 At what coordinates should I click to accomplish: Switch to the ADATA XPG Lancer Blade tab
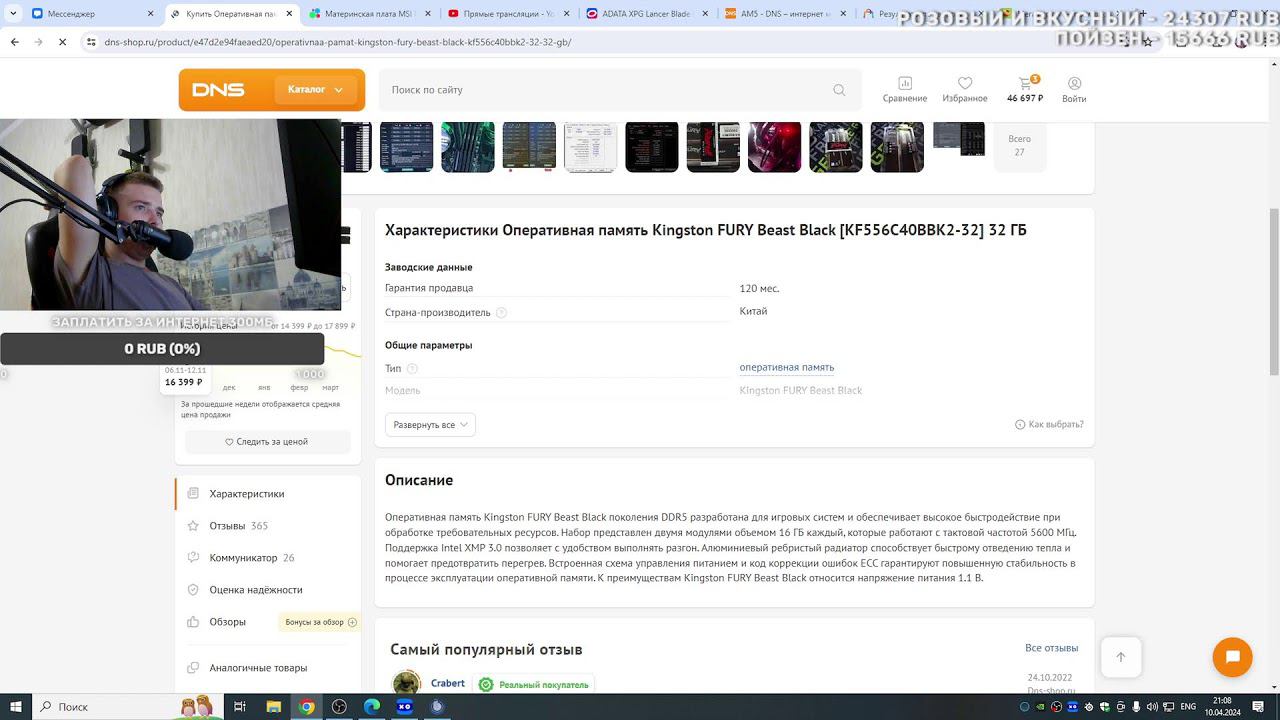[644, 14]
